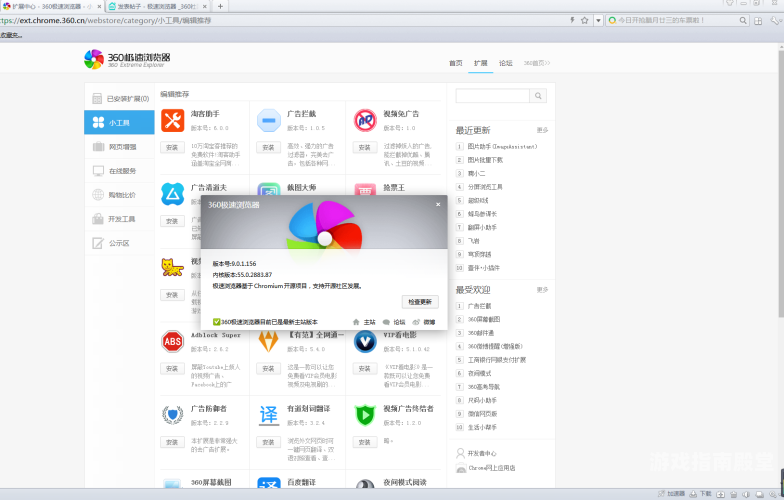Open the 论坛 navigation tab

[506, 63]
